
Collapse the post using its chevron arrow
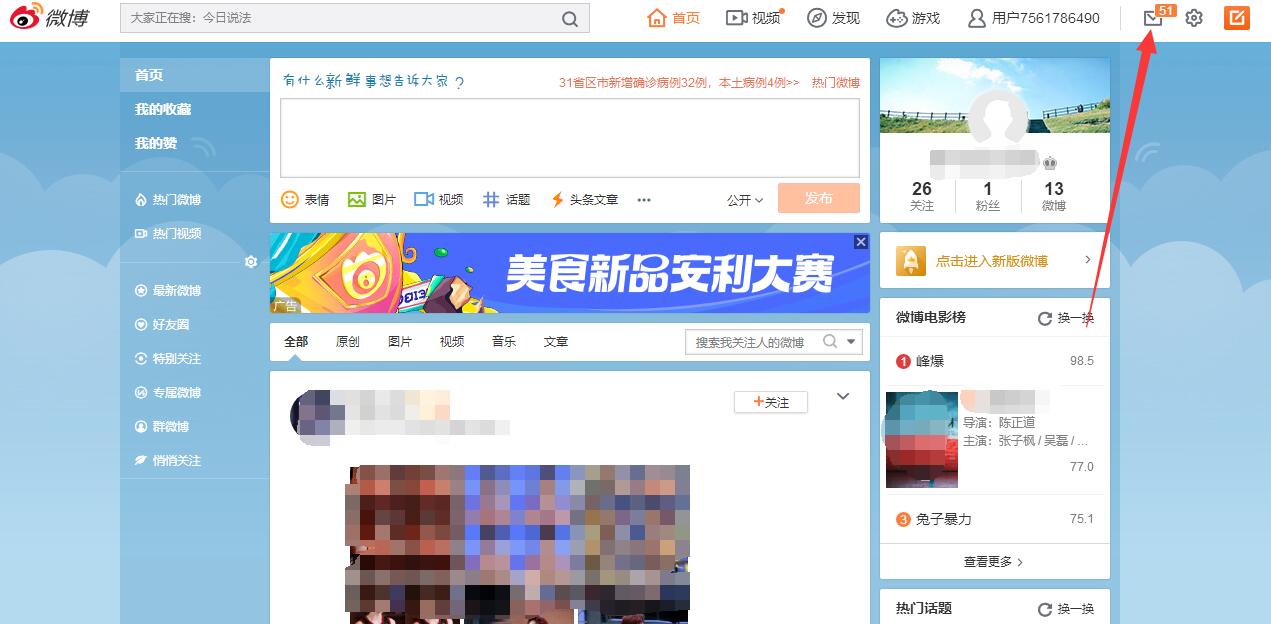[x=843, y=396]
